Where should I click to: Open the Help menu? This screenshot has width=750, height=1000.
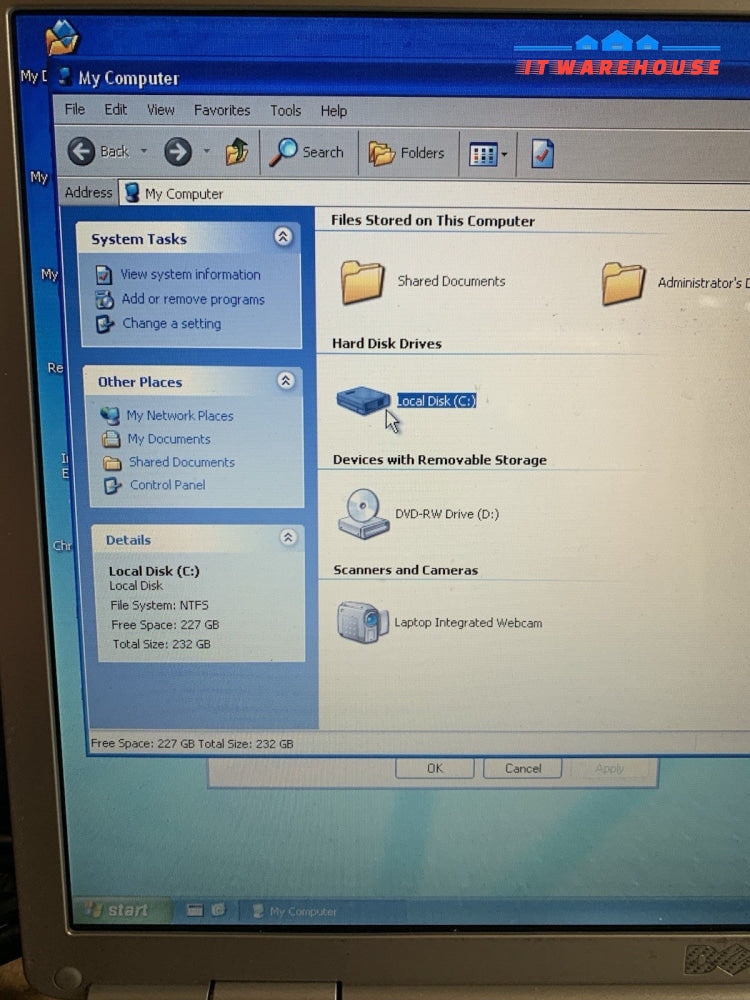tap(334, 111)
